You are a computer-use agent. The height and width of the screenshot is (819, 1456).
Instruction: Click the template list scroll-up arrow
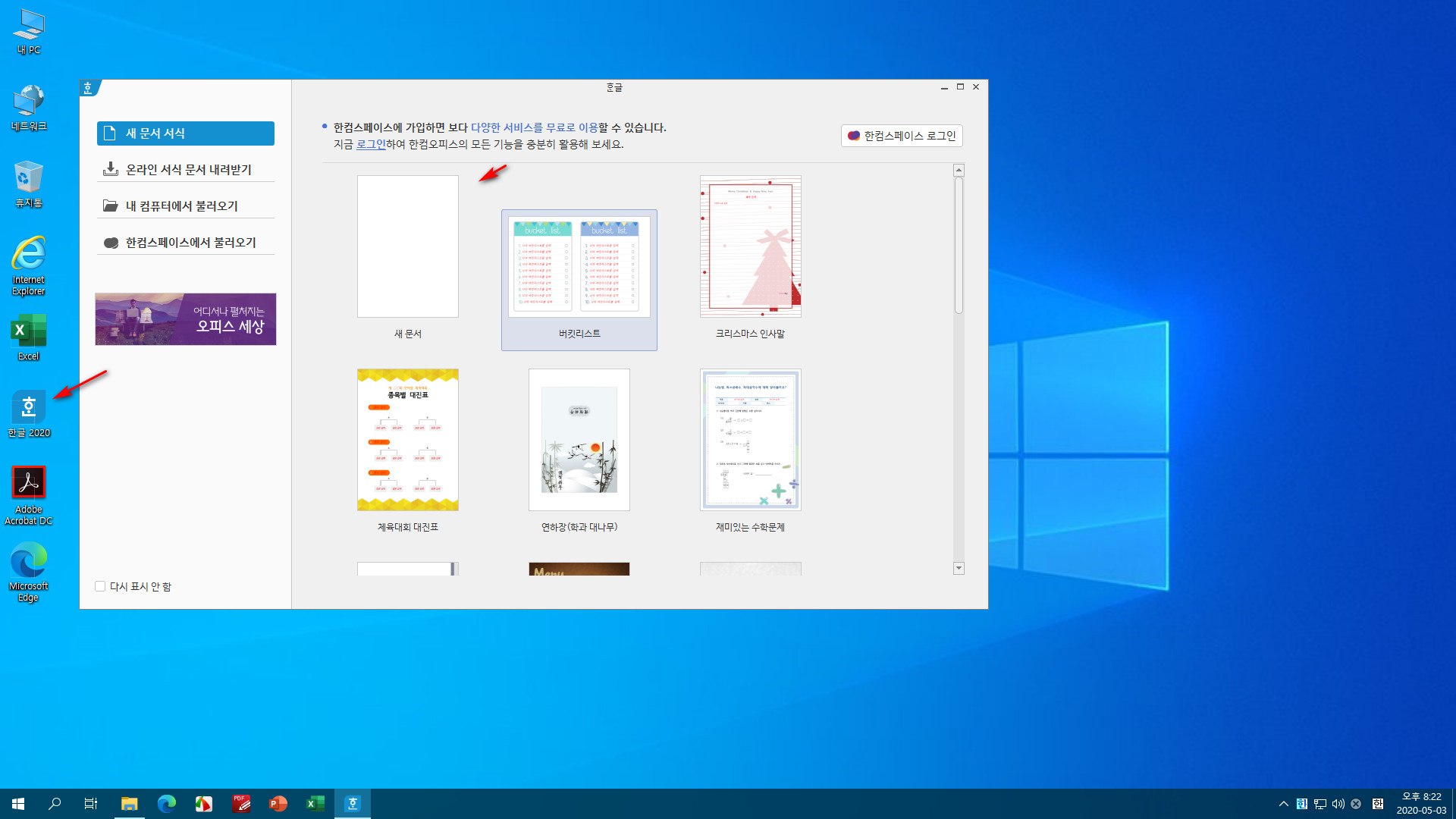click(959, 171)
